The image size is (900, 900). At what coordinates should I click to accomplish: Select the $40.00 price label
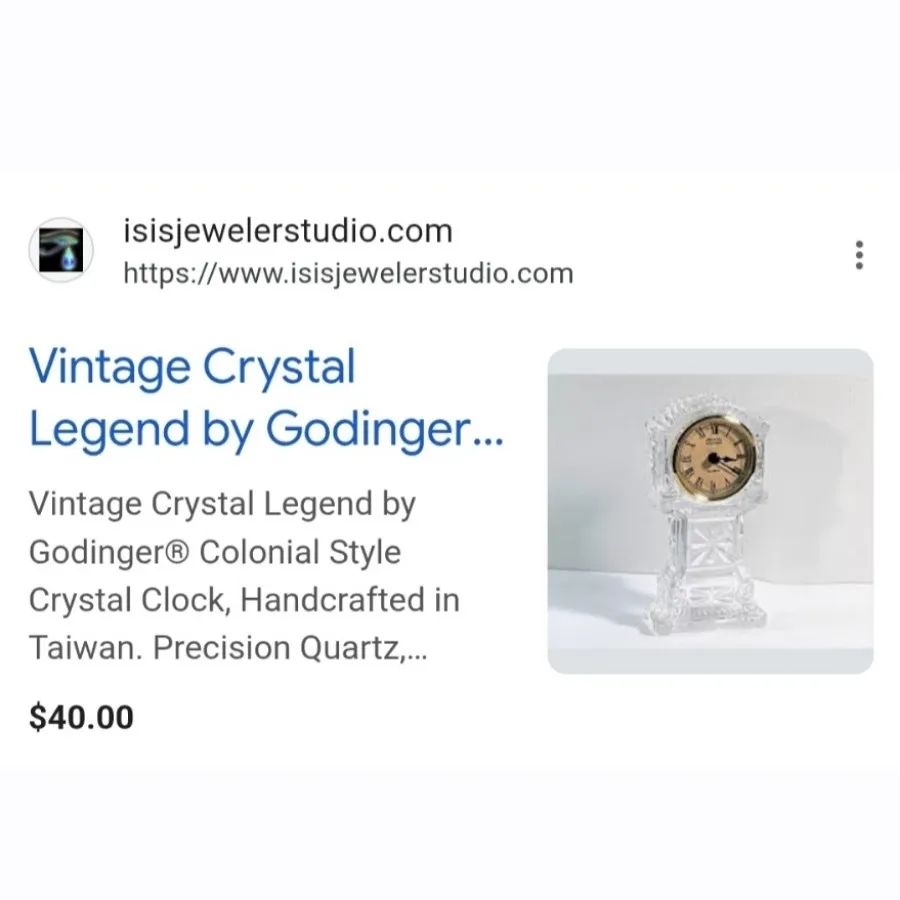click(x=82, y=717)
